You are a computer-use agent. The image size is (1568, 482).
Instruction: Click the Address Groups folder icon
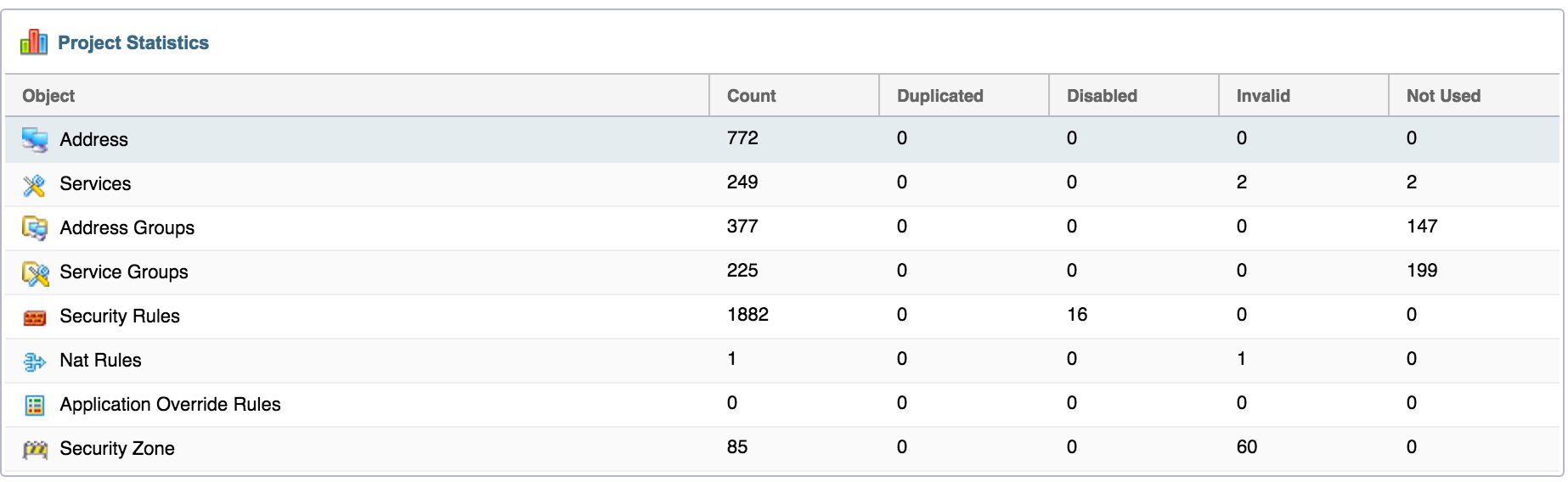(35, 228)
